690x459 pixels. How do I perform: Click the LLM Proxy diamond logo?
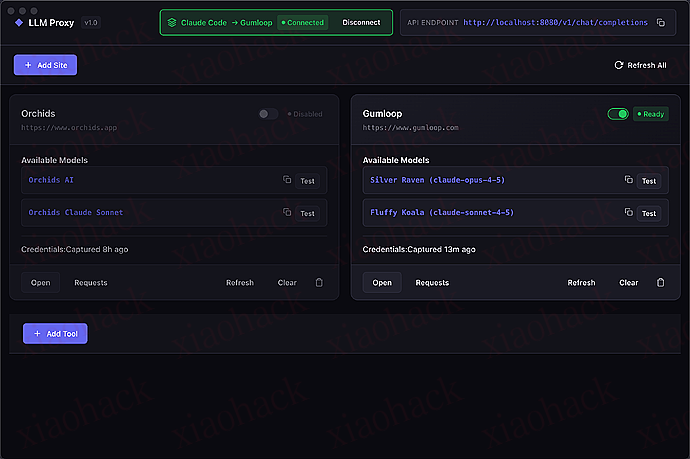(18, 22)
